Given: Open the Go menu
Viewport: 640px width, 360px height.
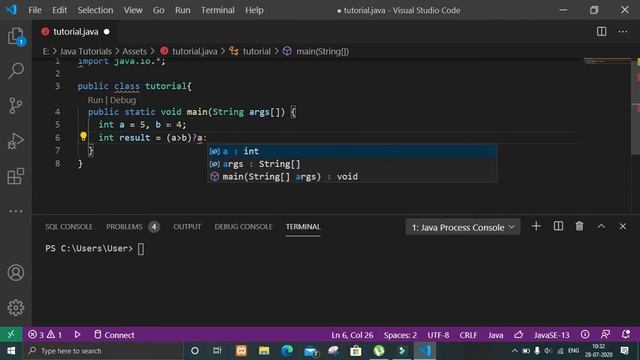Looking at the screenshot, I should (x=158, y=10).
